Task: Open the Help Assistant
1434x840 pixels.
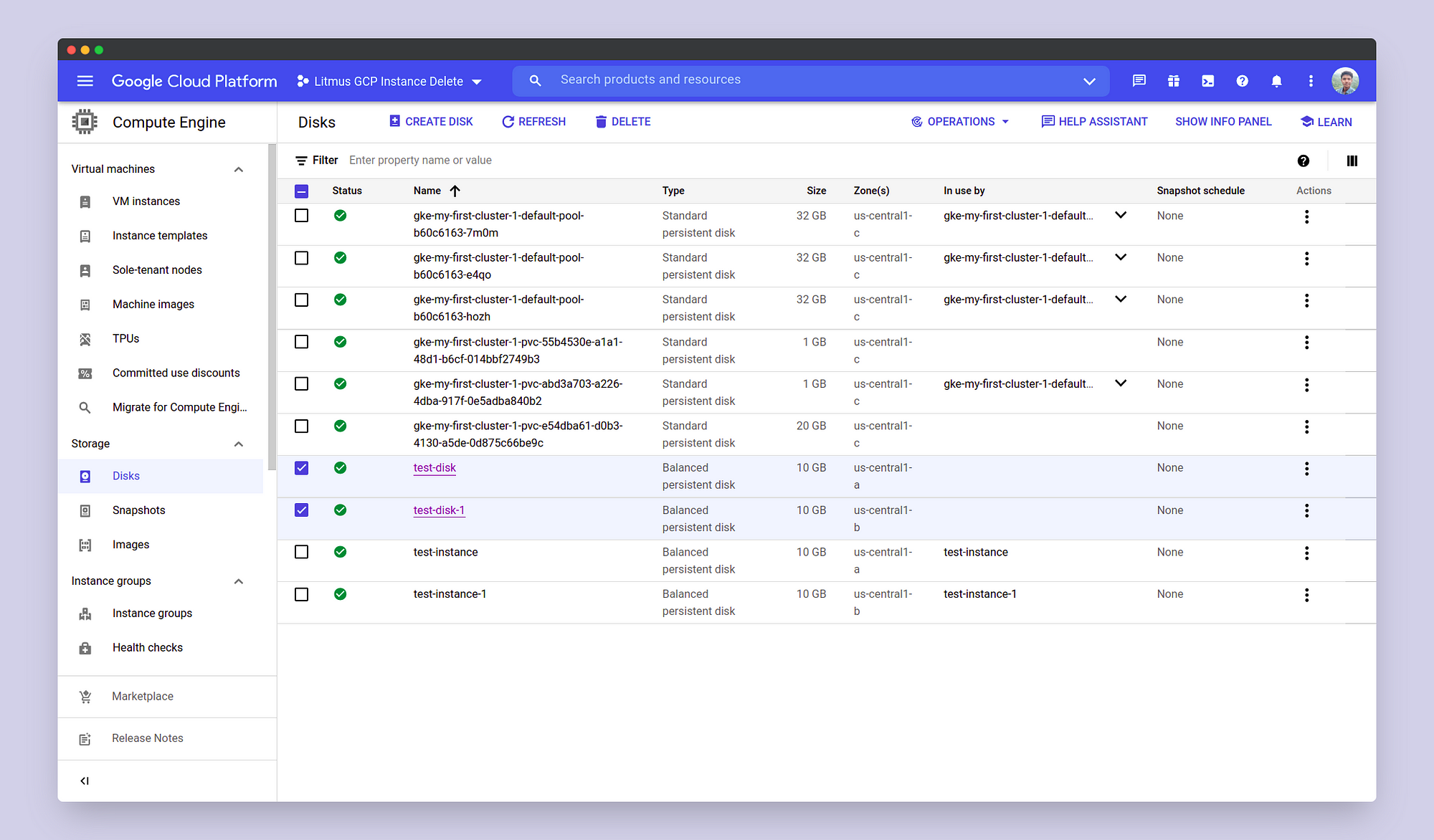Action: pos(1094,122)
